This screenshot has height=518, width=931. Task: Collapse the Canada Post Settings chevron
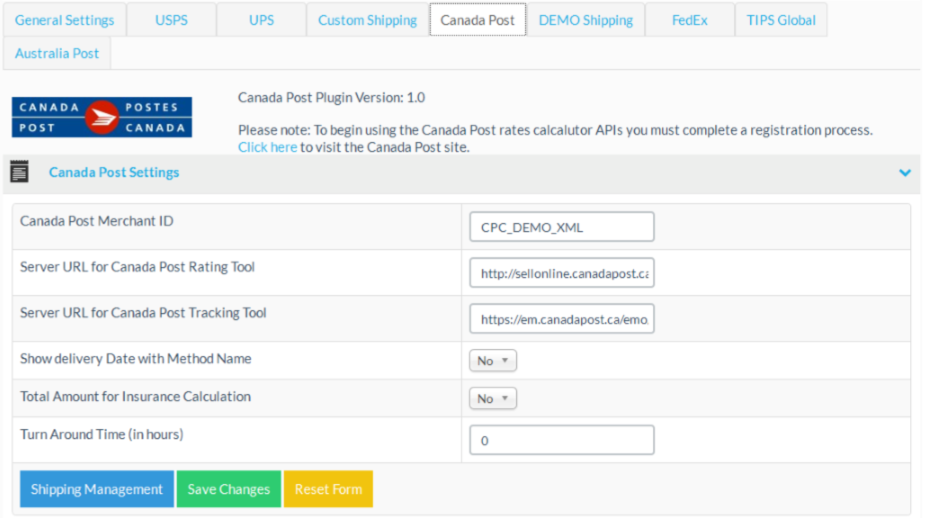point(904,173)
